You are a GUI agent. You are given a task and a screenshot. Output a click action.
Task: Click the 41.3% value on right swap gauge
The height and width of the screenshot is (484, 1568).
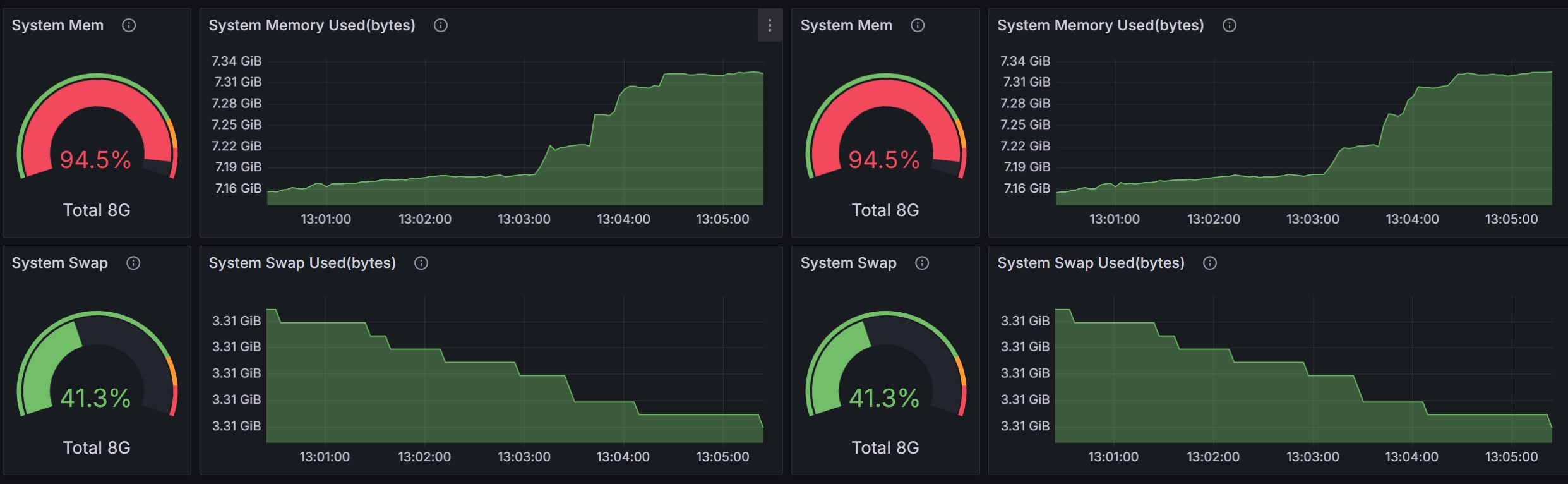[884, 398]
